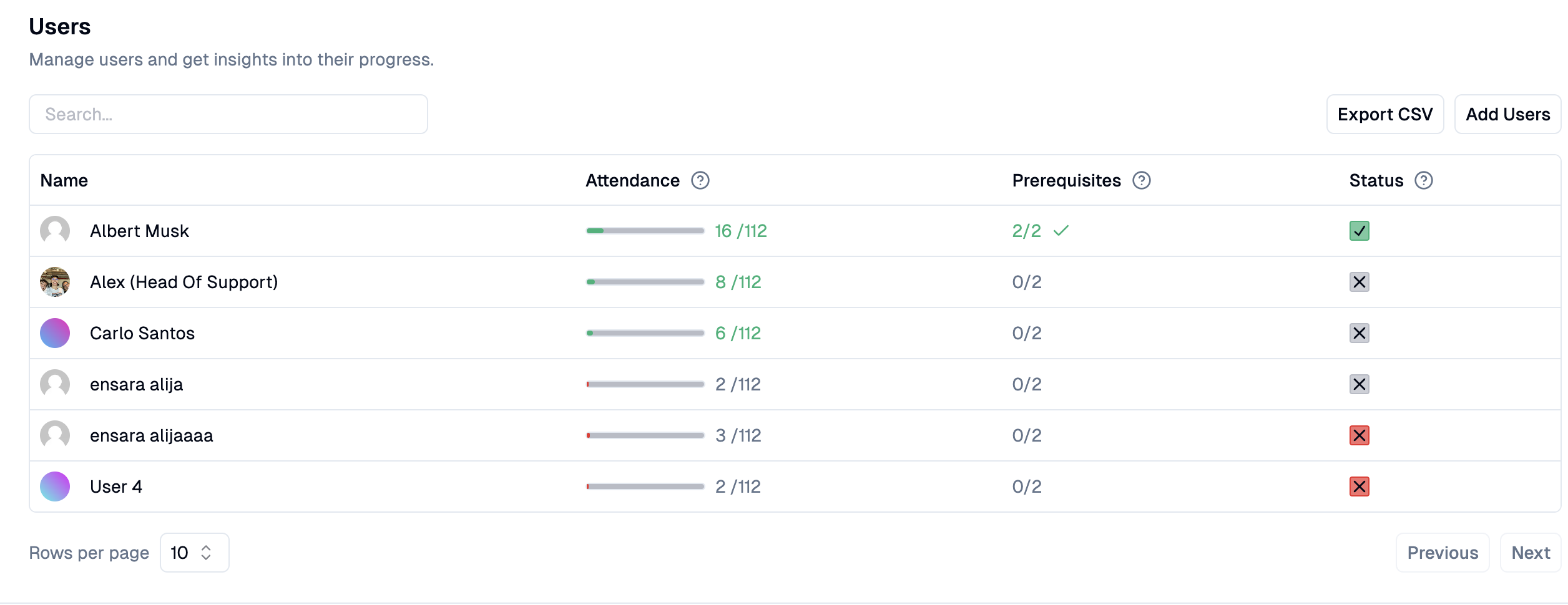Screen dimensions: 1568x605
Task: Click ensara alijaaaa's default avatar icon
Action: tap(55, 435)
